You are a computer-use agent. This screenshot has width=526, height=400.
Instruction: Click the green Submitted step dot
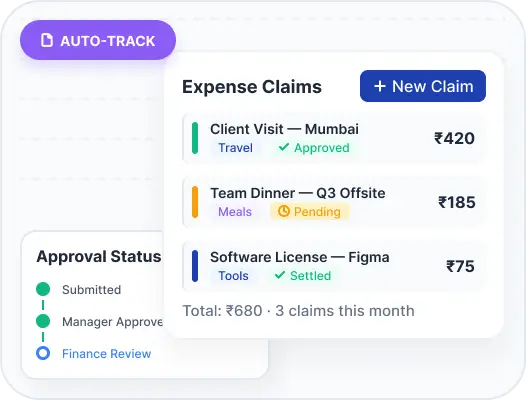pos(43,289)
